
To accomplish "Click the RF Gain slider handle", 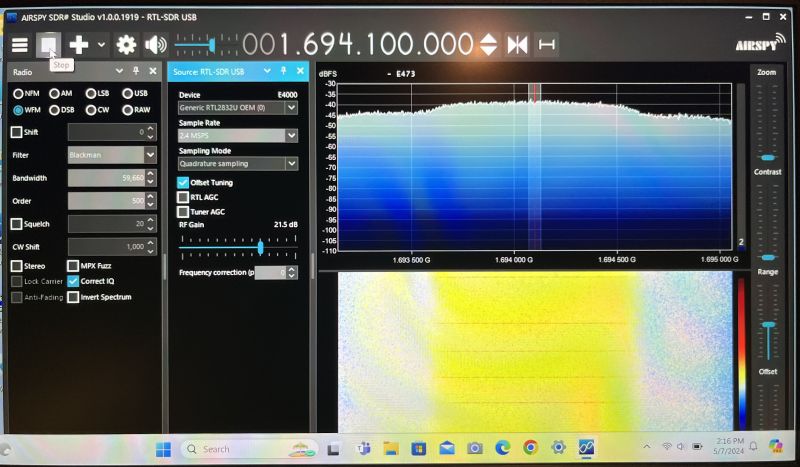I will pos(260,246).
